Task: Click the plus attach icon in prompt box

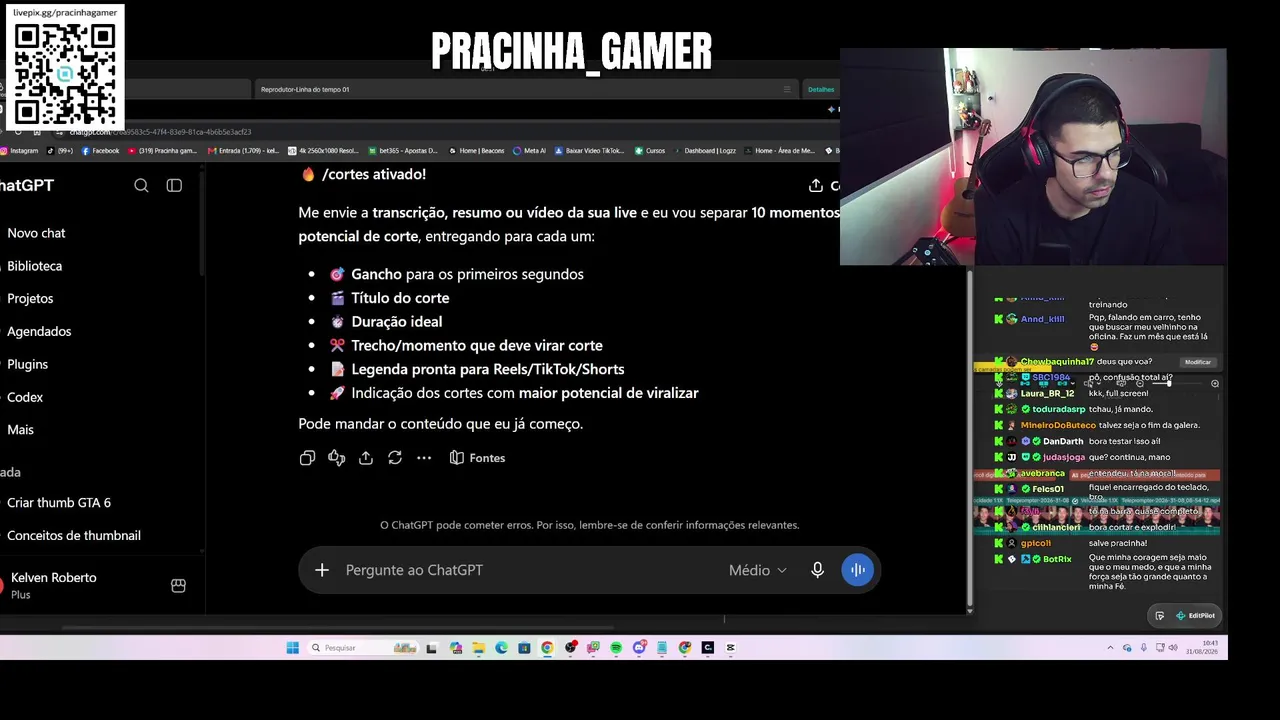Action: coord(322,570)
